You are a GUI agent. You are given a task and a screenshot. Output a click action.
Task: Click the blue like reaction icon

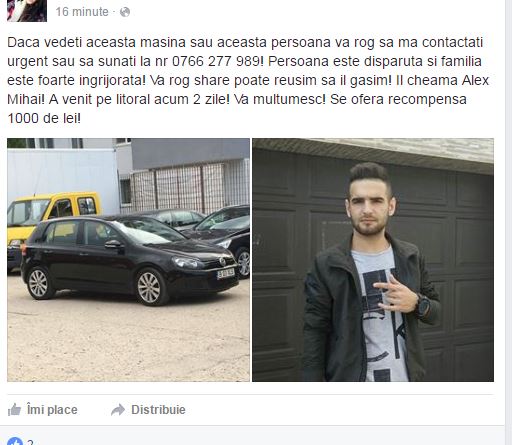(x=15, y=441)
